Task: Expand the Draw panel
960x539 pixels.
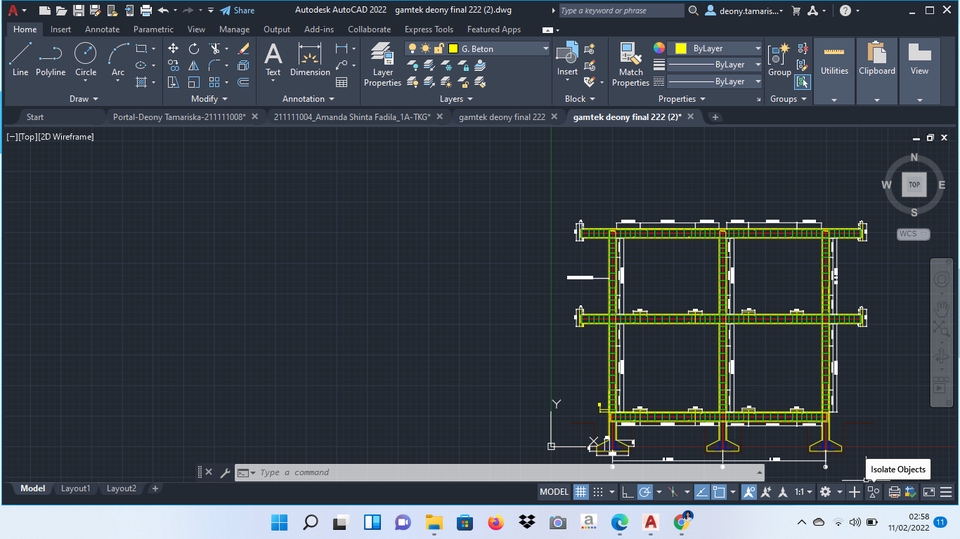Action: pos(84,99)
